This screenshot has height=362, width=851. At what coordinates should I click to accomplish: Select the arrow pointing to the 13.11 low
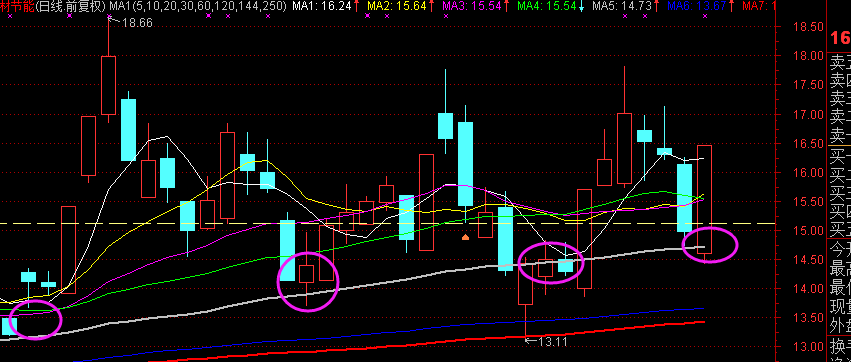click(x=531, y=341)
